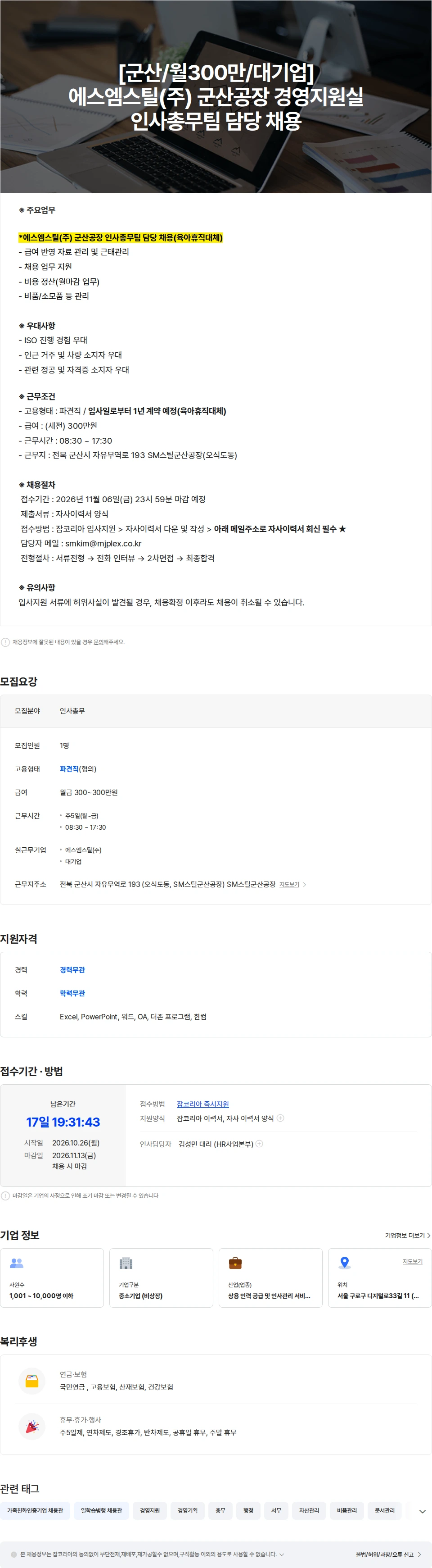
Task: Open 파견직 employment type link
Action: pos(69,769)
